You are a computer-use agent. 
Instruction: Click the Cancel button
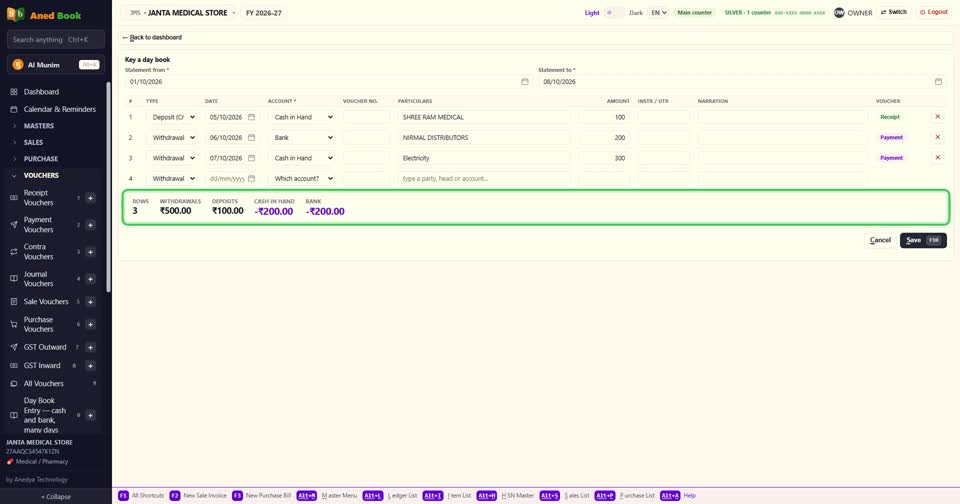click(x=880, y=240)
